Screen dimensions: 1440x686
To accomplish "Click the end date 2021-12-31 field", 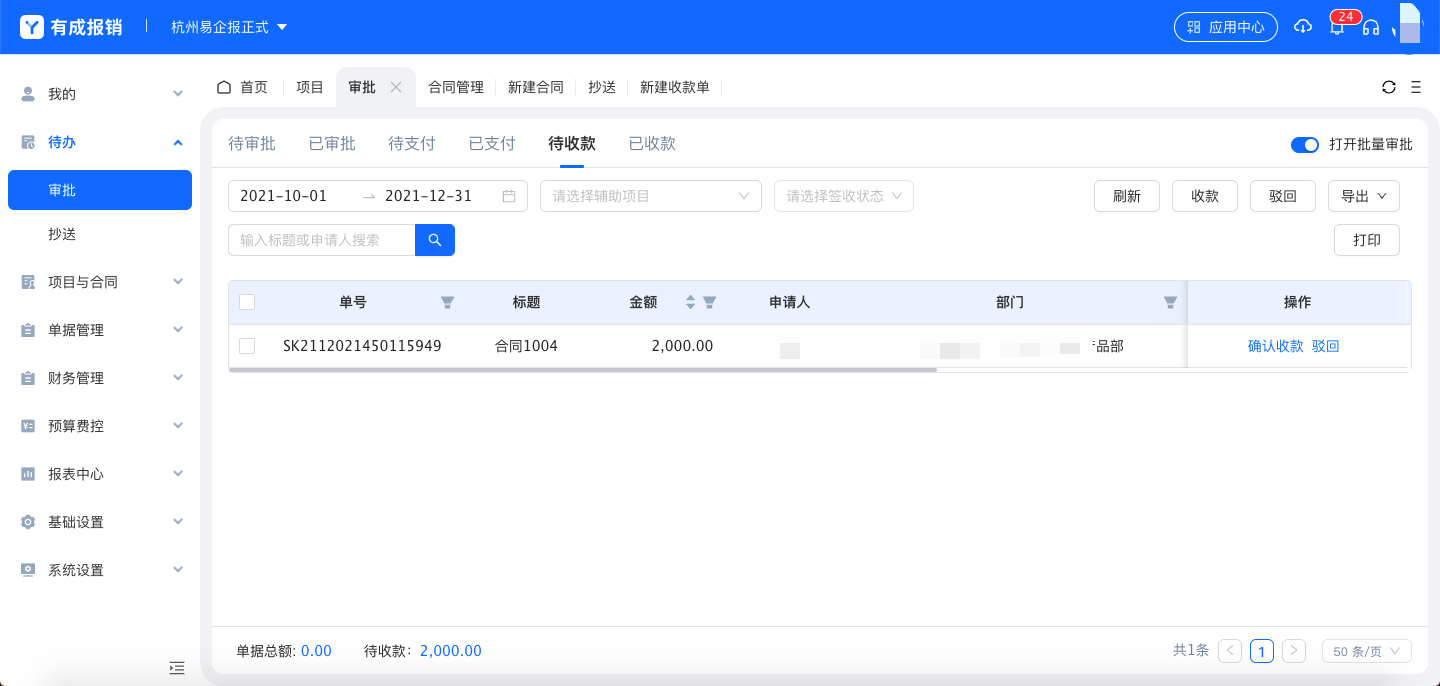I will pos(429,196).
